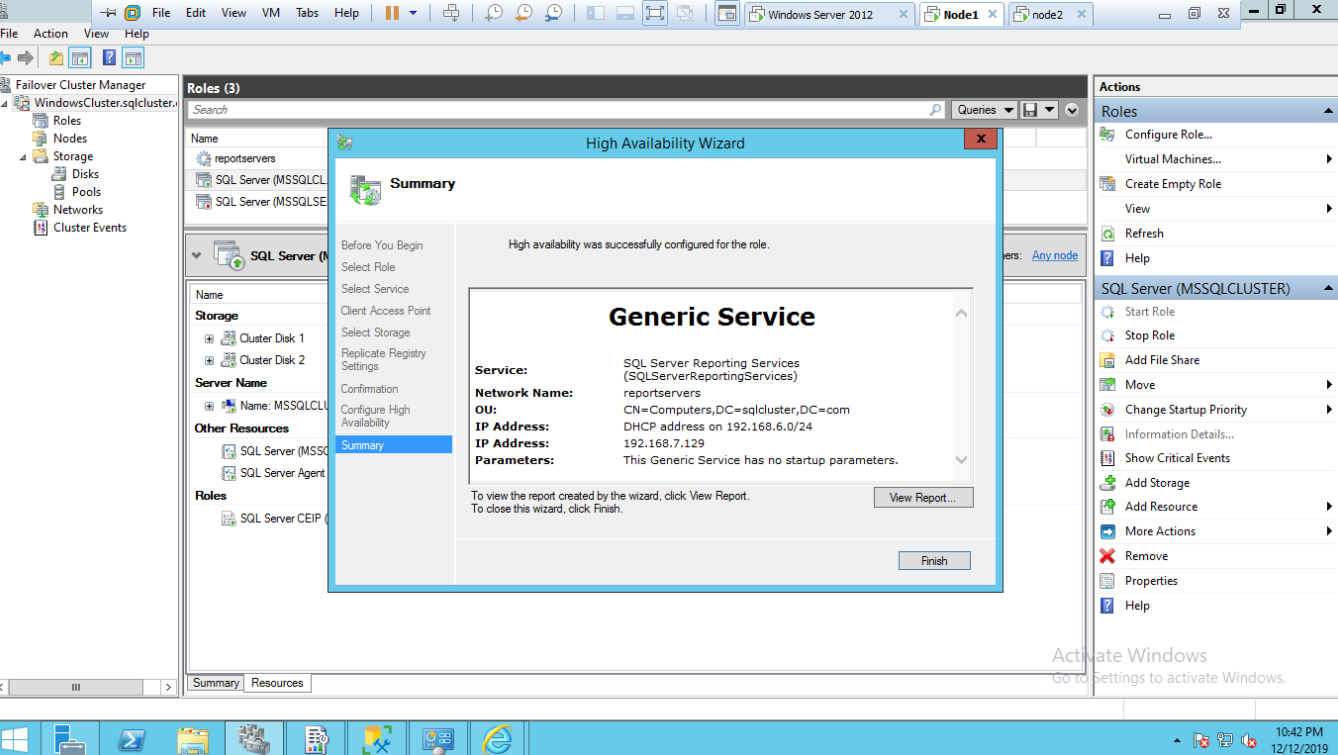Click the red X Remove action
This screenshot has width=1338, height=755.
coord(1107,557)
